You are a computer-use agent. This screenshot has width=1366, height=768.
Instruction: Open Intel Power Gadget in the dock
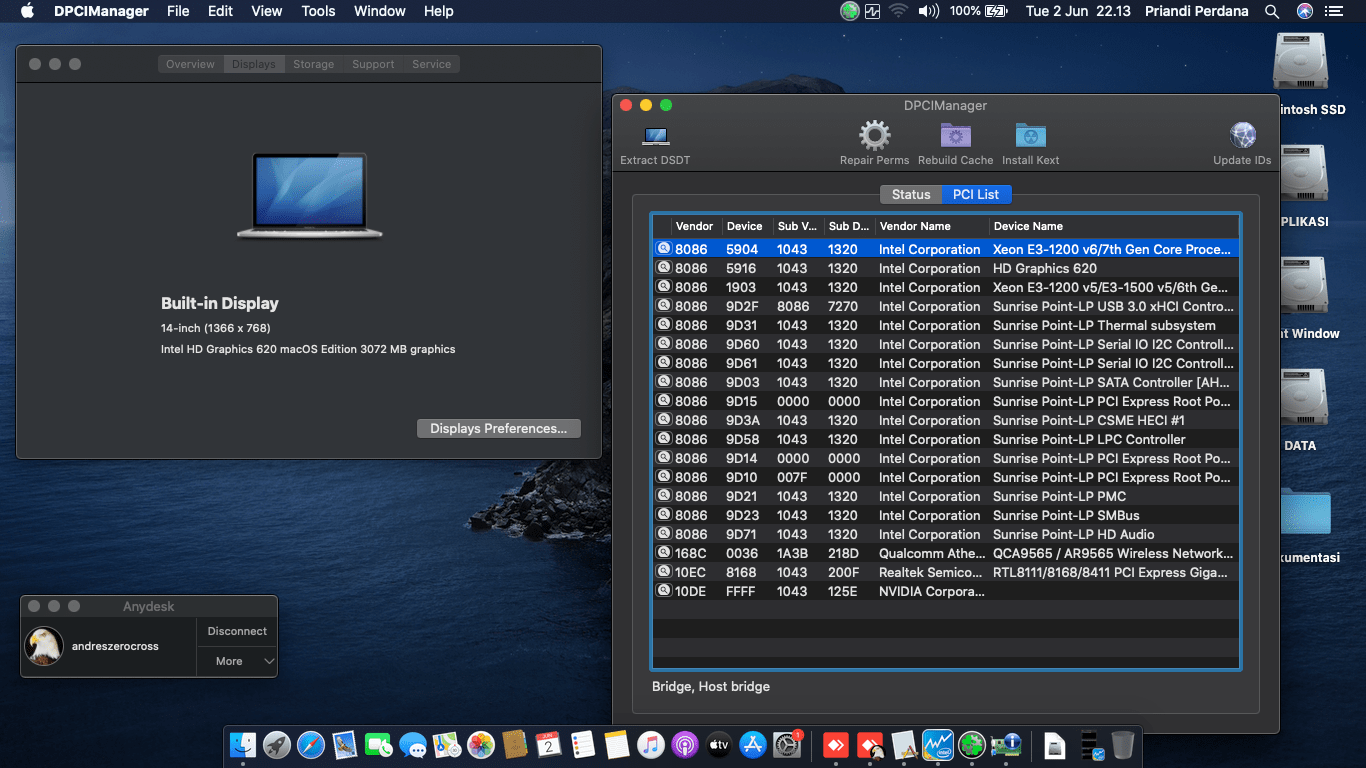click(938, 745)
